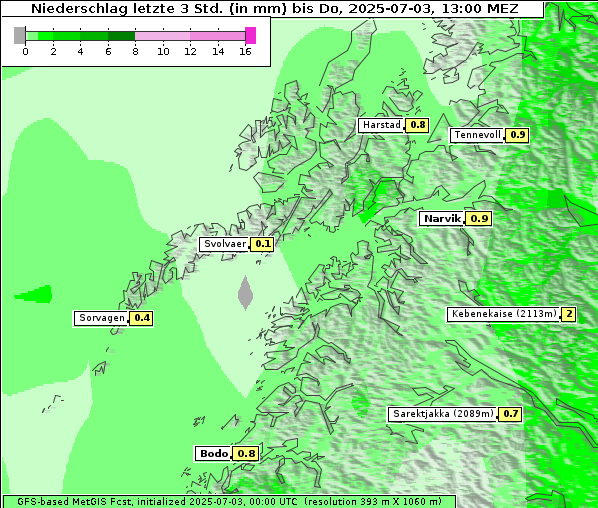Click the Kebenekaise (2113m) label
This screenshot has width=598, height=508.
point(503,314)
